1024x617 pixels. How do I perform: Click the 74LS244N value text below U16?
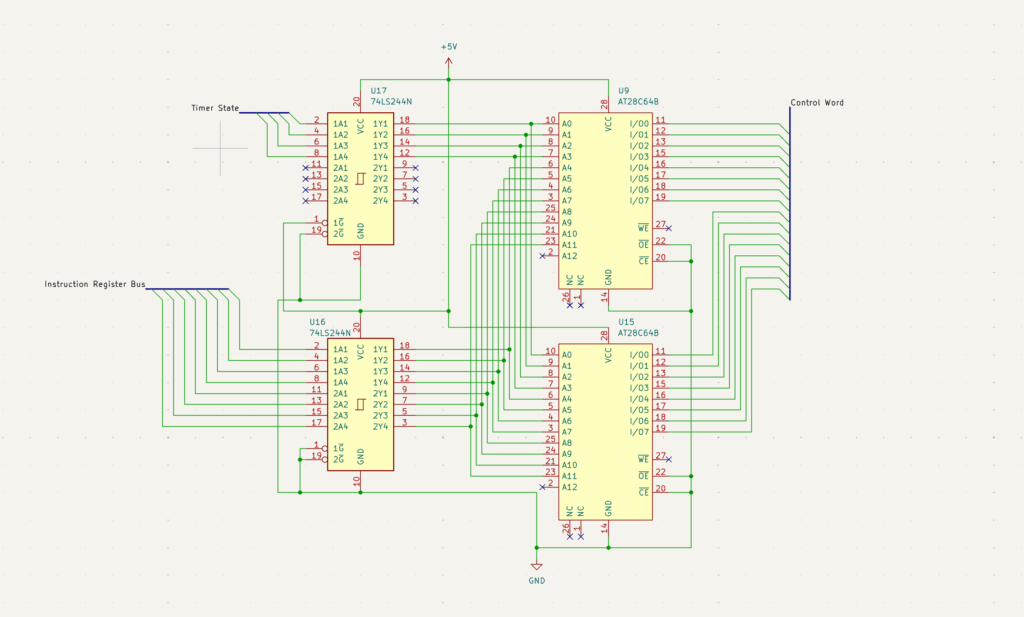[x=330, y=332]
